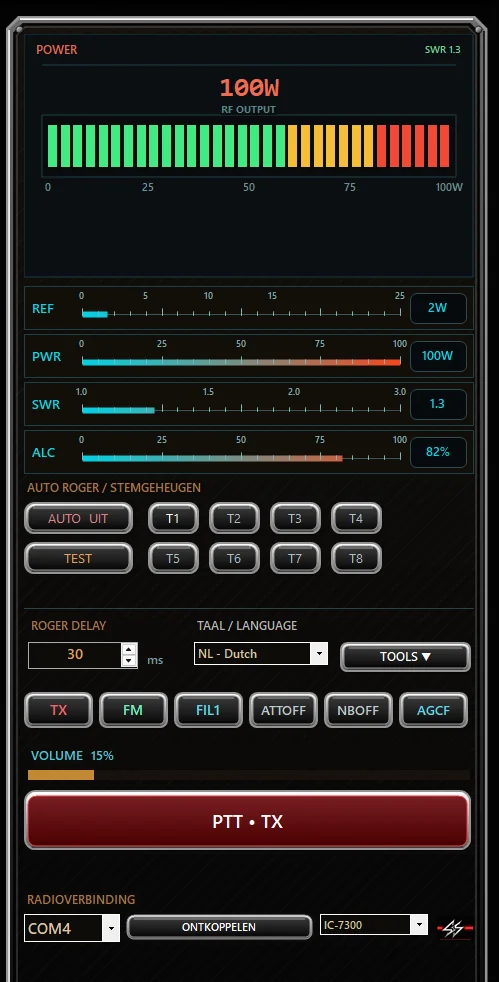Click the ROGER DELAY label

(68, 625)
